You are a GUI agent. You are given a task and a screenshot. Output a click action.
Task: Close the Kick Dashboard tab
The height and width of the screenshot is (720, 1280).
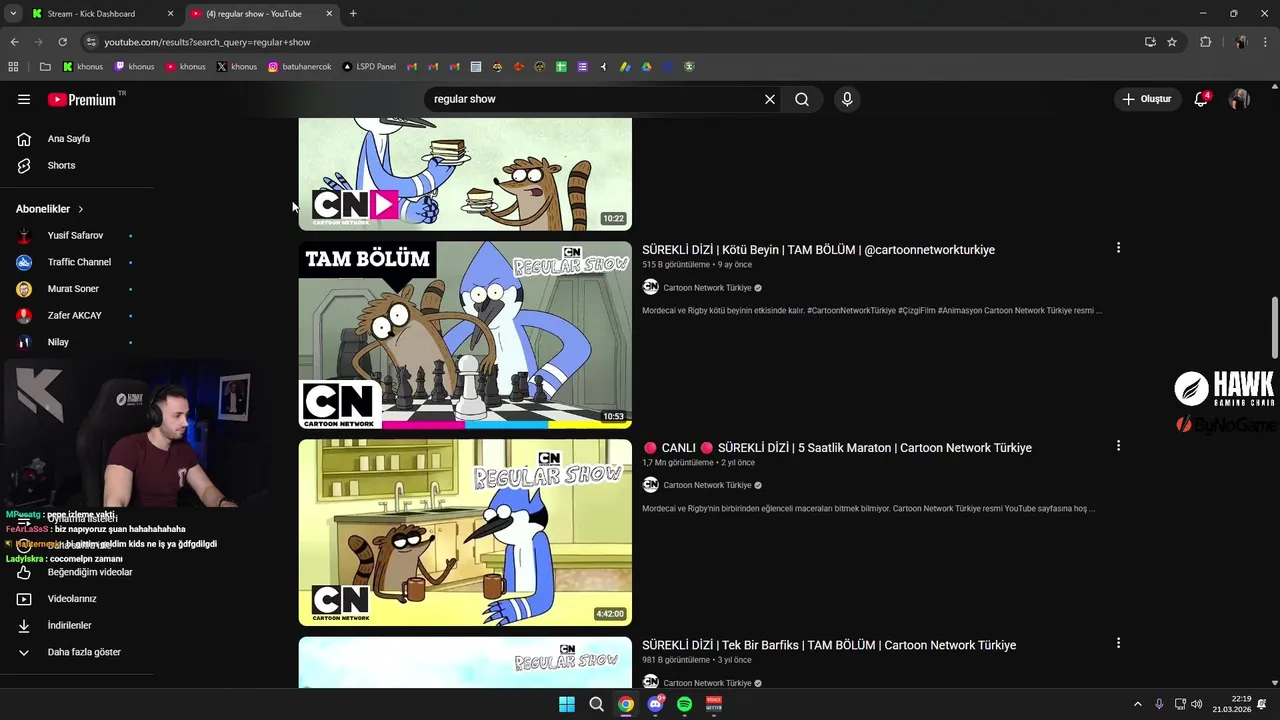click(x=170, y=14)
